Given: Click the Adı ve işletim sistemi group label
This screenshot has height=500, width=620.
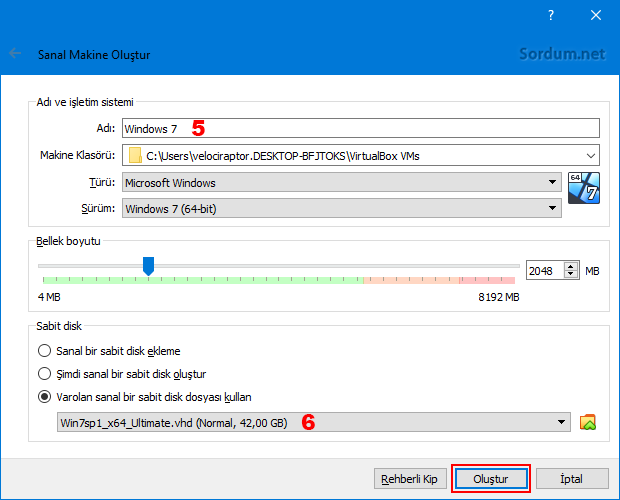Looking at the screenshot, I should point(85,102).
